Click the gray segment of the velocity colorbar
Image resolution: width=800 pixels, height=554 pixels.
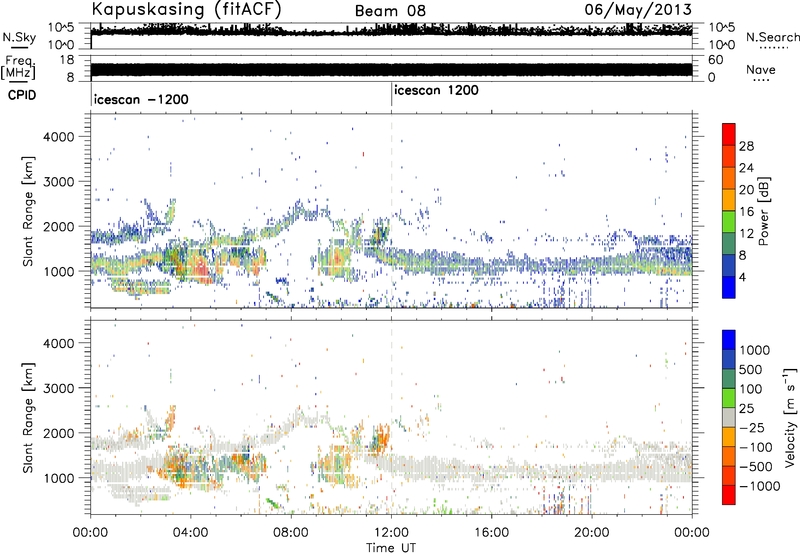tap(729, 417)
